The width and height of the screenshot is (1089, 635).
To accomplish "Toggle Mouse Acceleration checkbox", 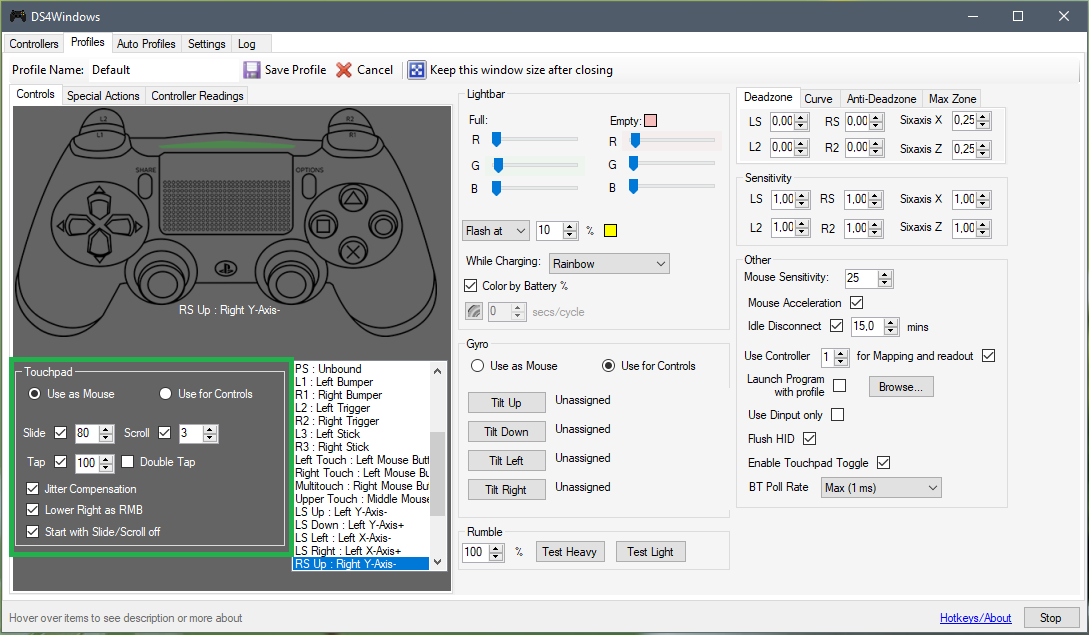I will tap(856, 303).
